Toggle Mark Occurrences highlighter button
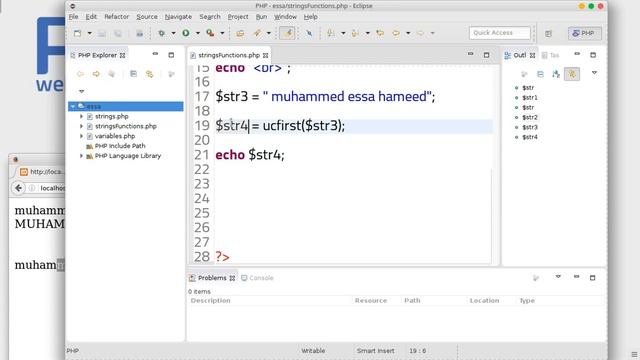This screenshot has height=360, width=640. [287, 33]
